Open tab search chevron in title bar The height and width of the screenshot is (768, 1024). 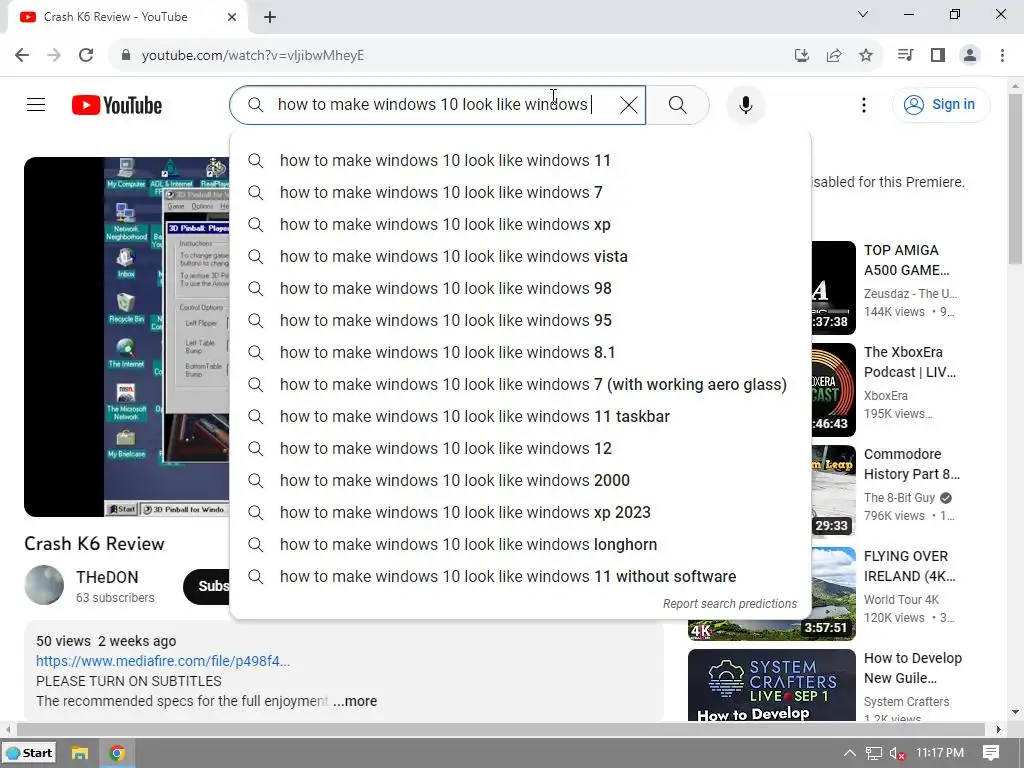pyautogui.click(x=863, y=14)
